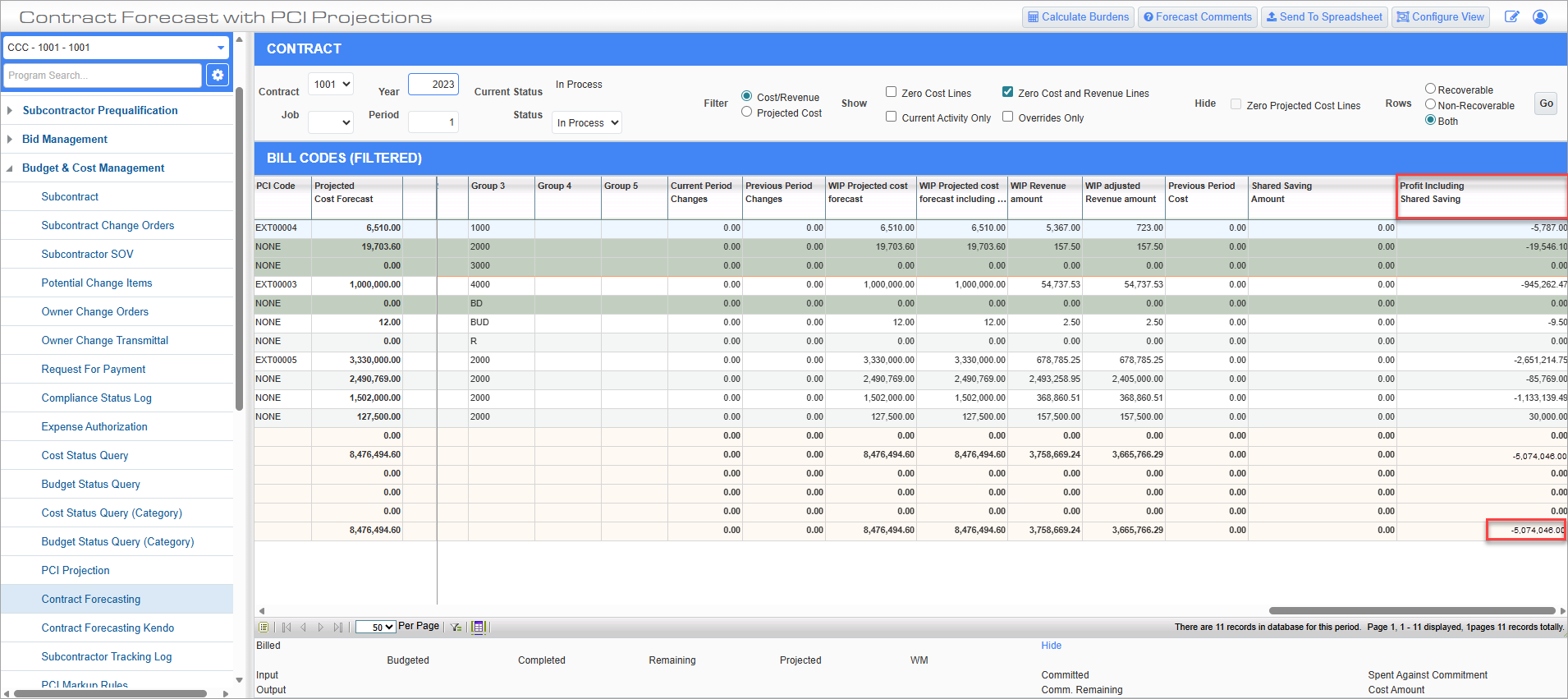
Task: Click the Calculate Burdens calculator icon
Action: (1034, 16)
